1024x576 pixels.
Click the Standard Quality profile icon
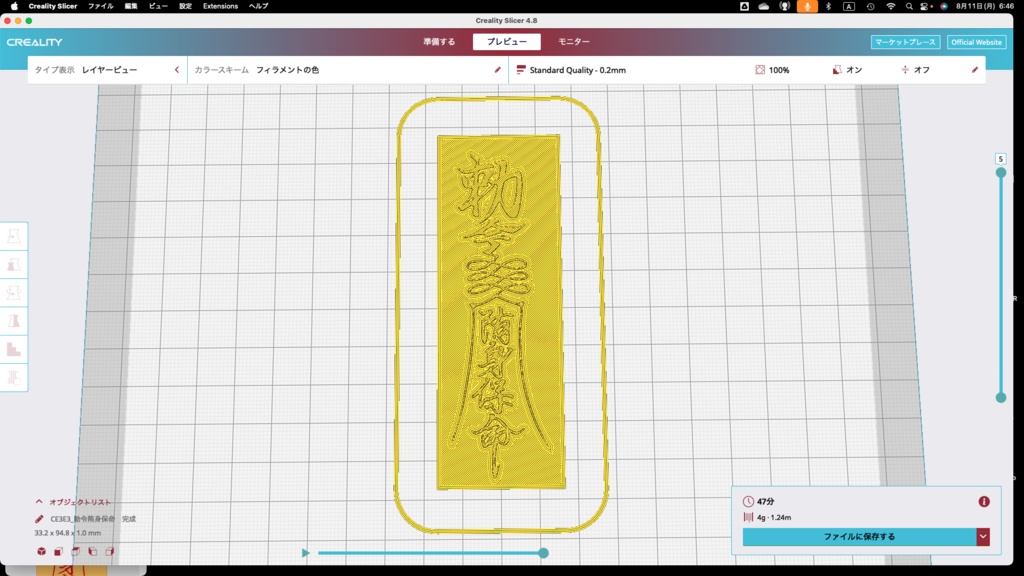(x=520, y=70)
